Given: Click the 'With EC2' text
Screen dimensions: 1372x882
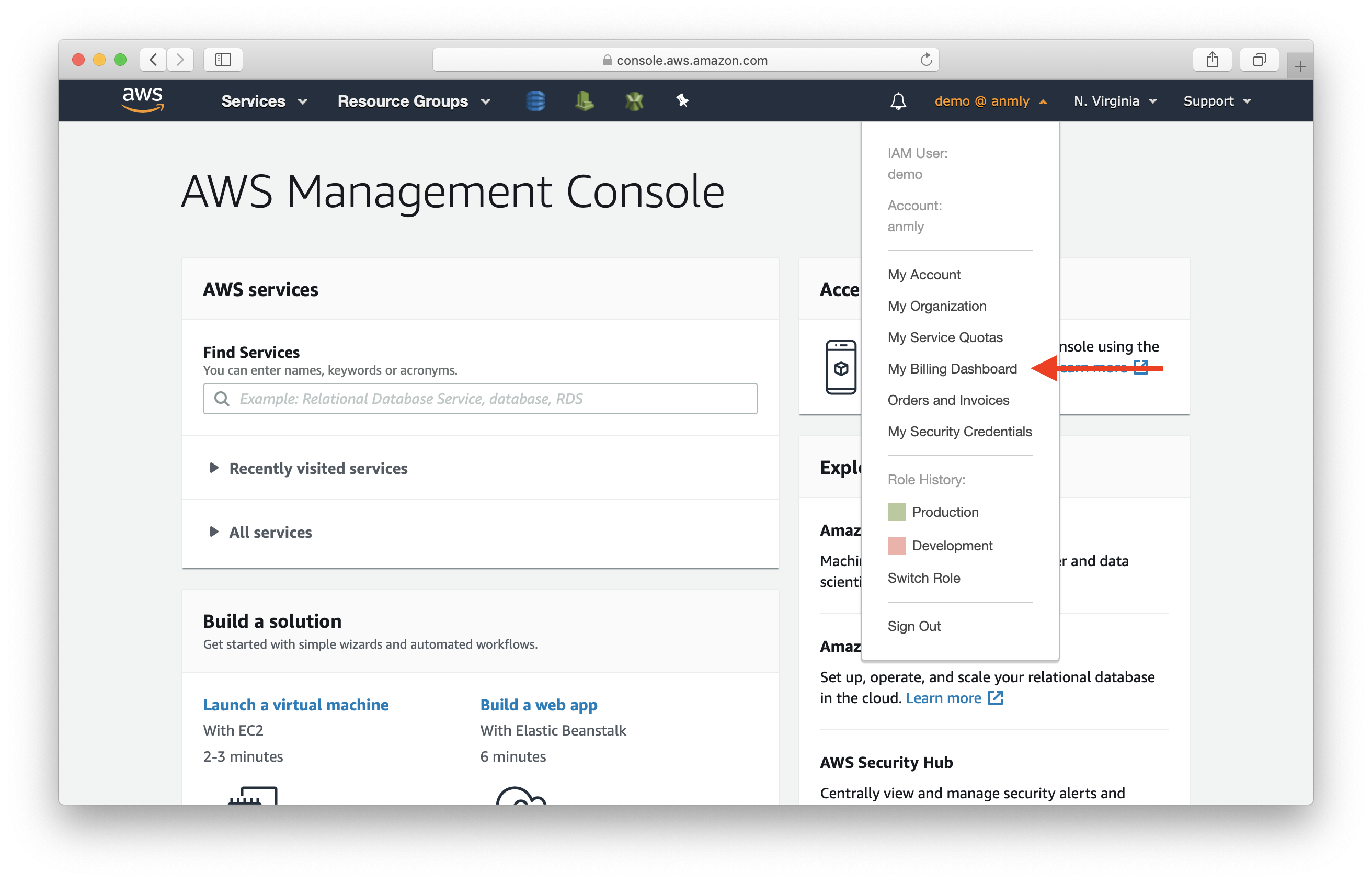Looking at the screenshot, I should point(233,730).
